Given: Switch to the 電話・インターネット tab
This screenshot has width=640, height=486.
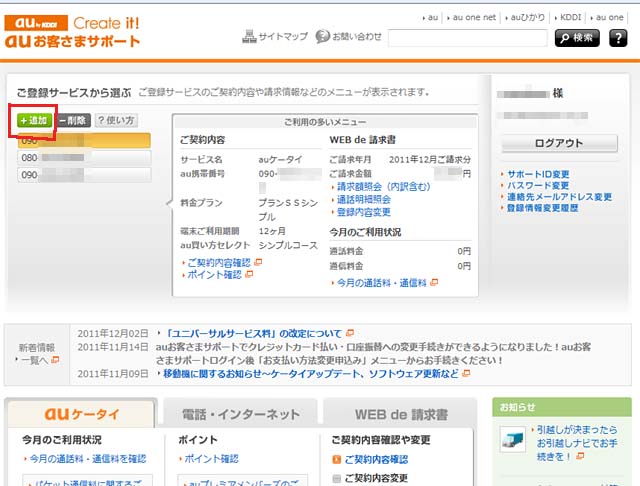Looking at the screenshot, I should coord(240,414).
